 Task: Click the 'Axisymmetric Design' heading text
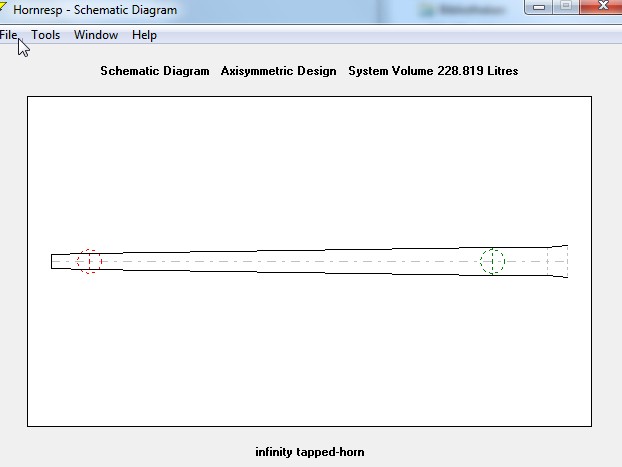click(278, 71)
